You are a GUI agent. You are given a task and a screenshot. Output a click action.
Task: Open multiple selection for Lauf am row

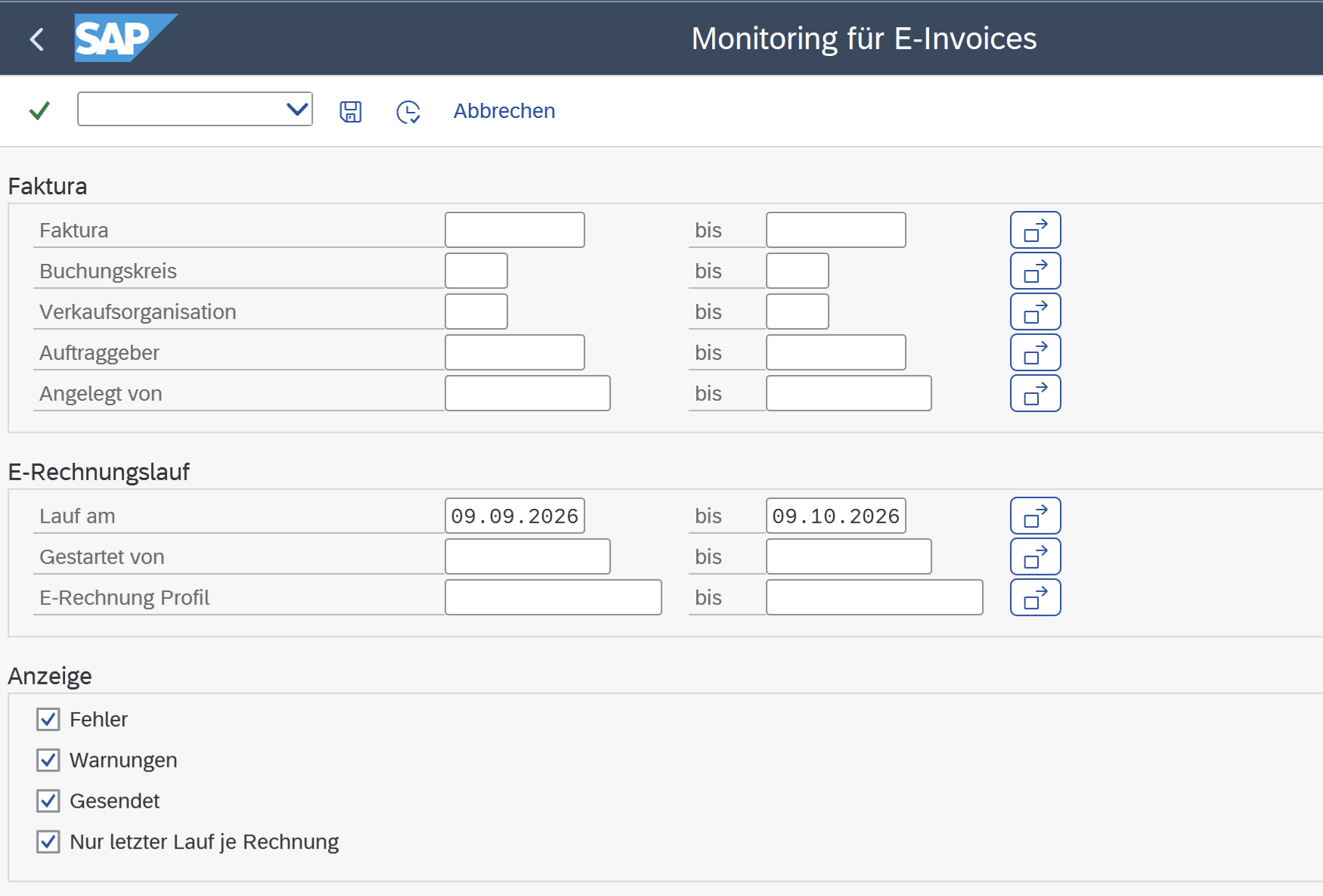[x=1036, y=516]
